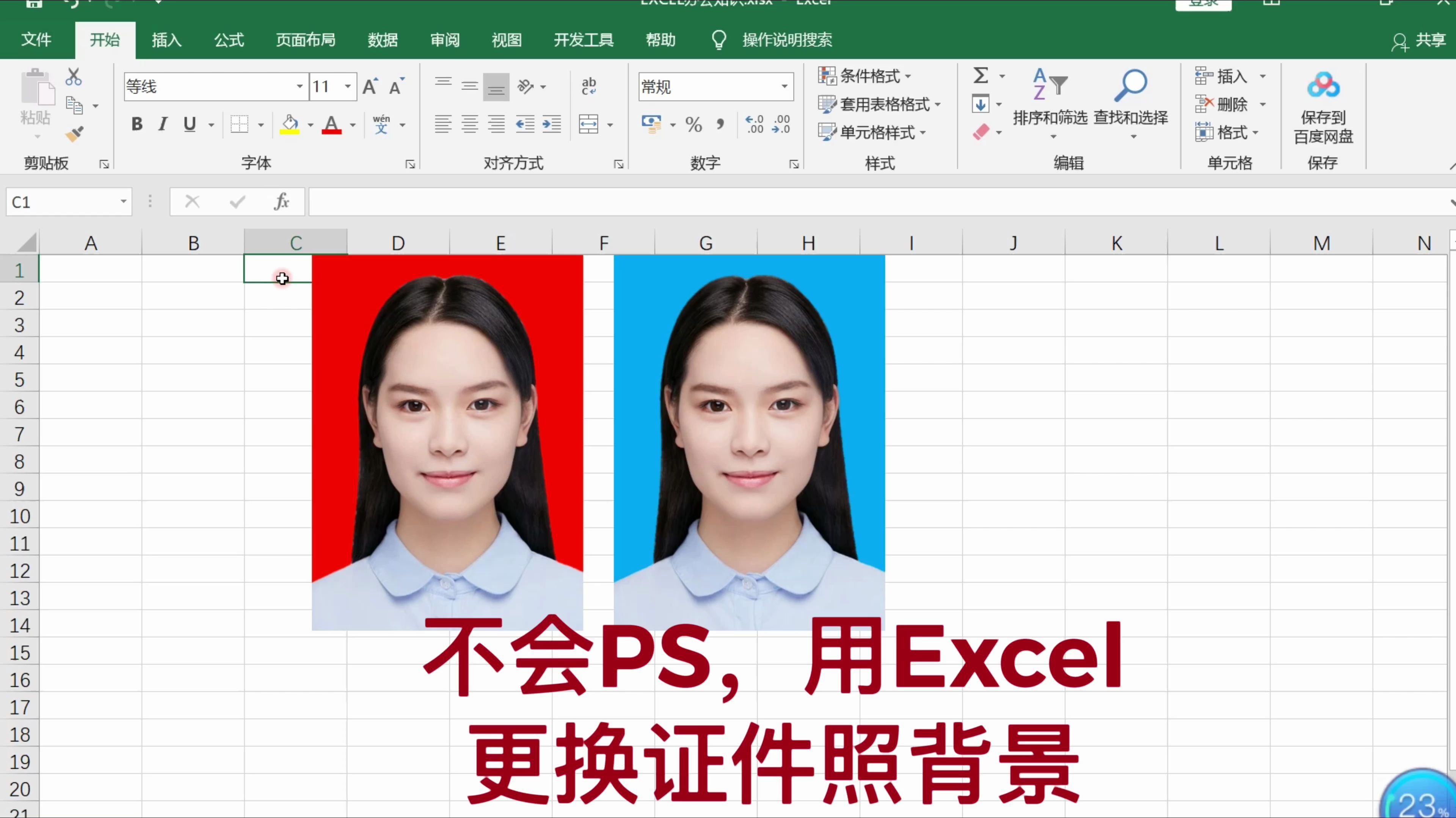1456x818 pixels.
Task: Click the Cut scissors icon
Action: pos(74,77)
